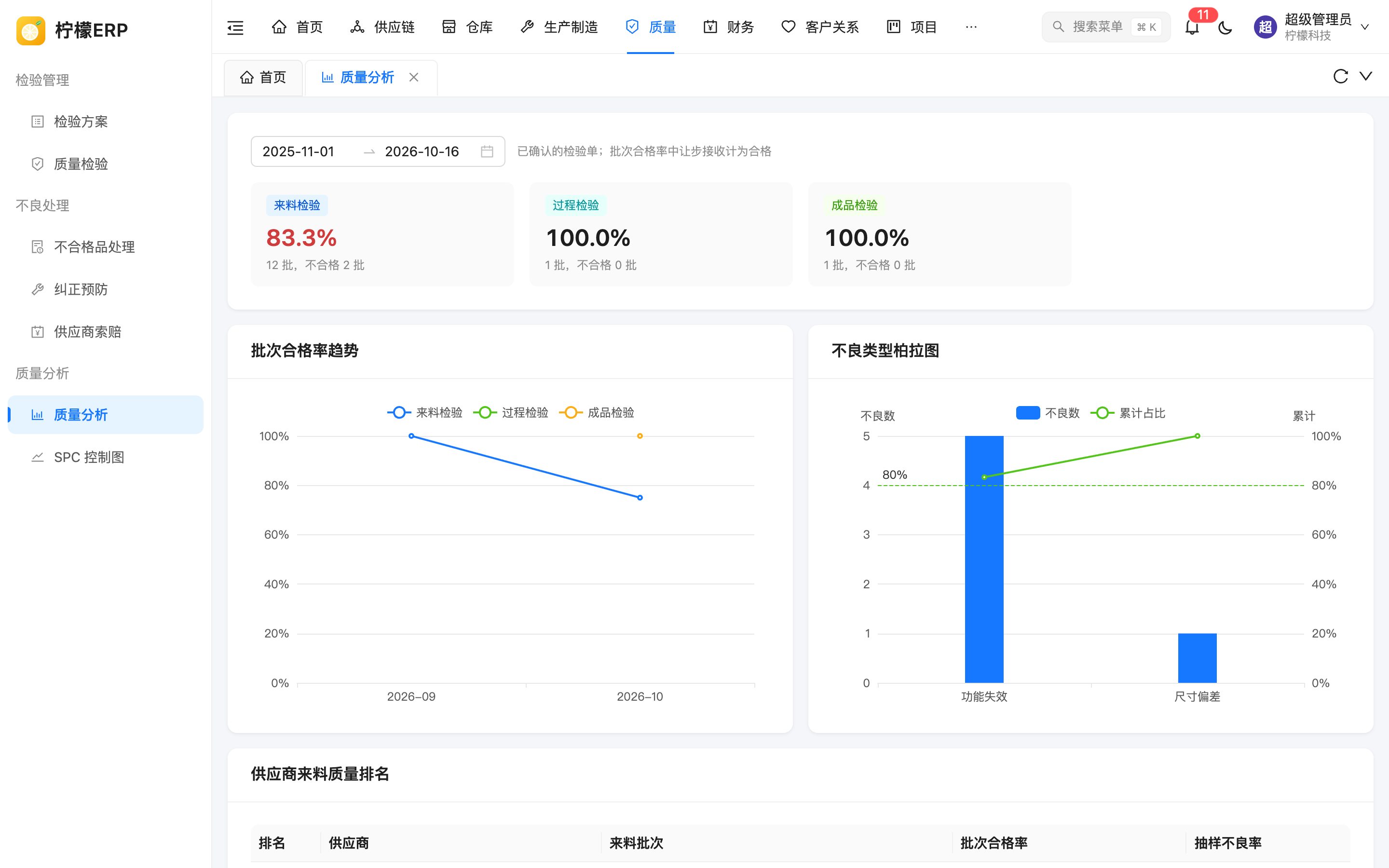
Task: Toggle dark mode moon icon
Action: tap(1225, 27)
